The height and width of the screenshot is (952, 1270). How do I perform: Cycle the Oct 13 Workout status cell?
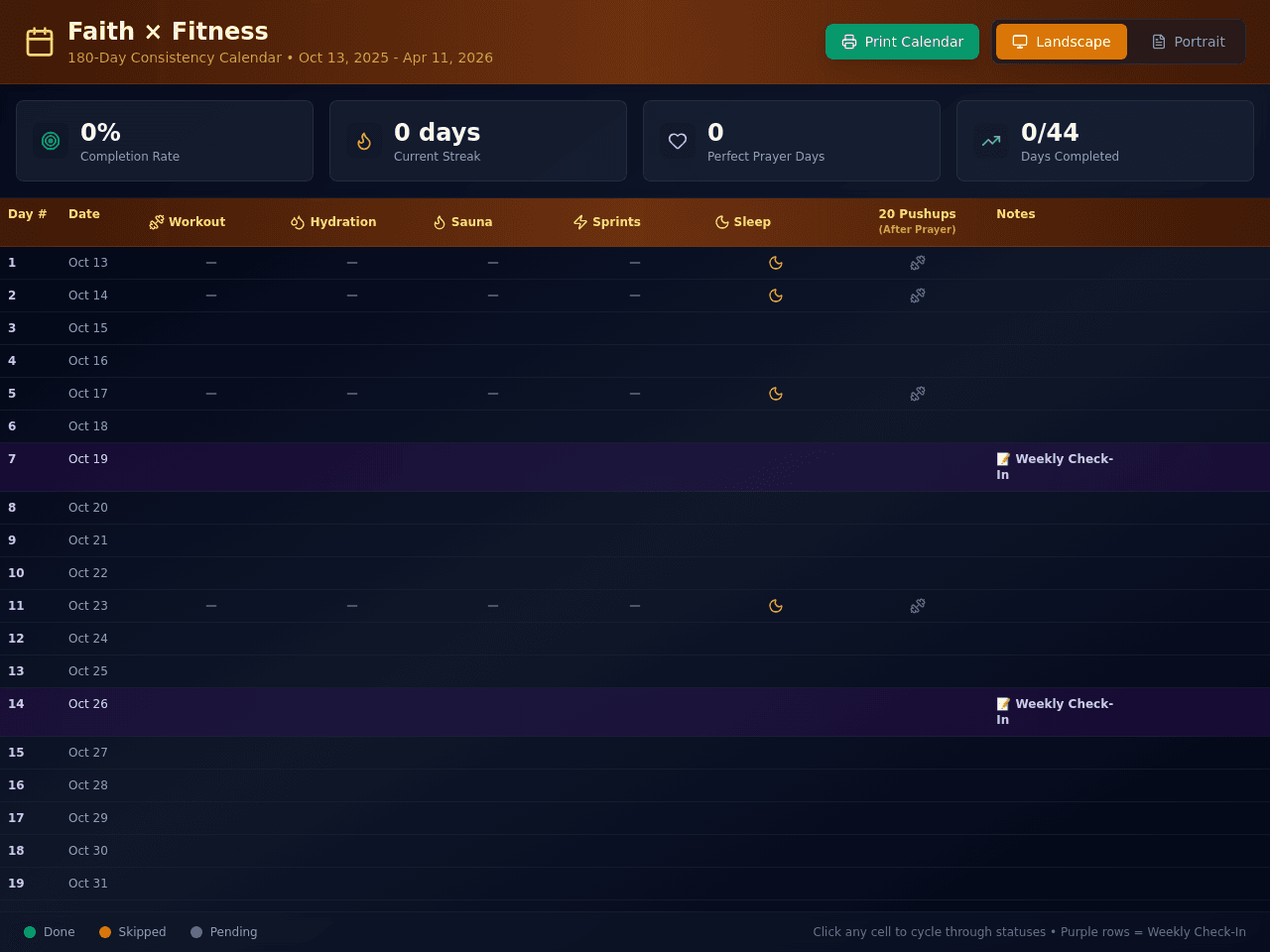(x=211, y=263)
